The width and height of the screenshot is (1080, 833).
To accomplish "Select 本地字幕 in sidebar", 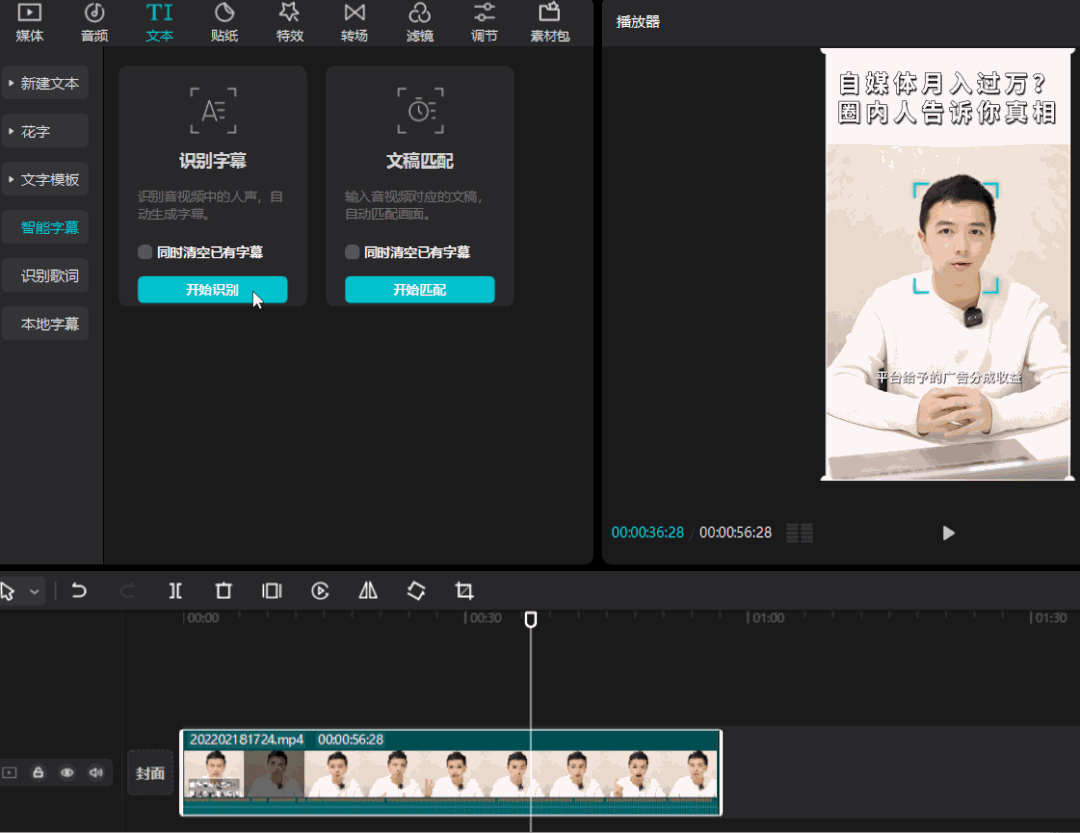I will click(x=45, y=324).
